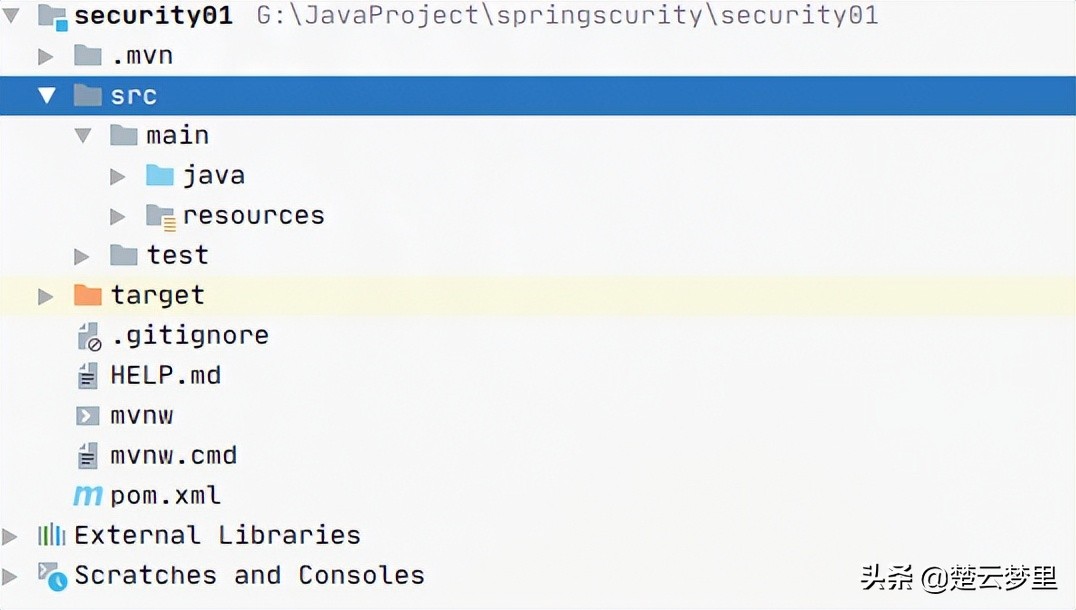Select the mvnw.cmd file
Image resolution: width=1076 pixels, height=610 pixels.
pos(173,455)
